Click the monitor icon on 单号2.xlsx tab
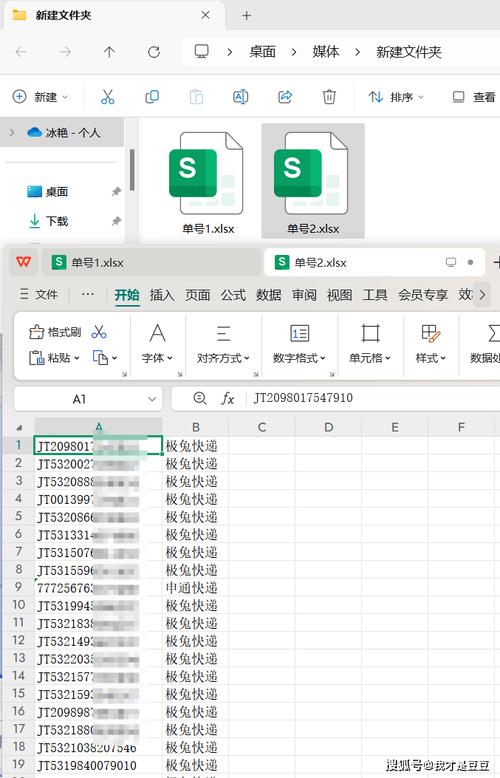Screen dimensions: 500x778 [450, 262]
